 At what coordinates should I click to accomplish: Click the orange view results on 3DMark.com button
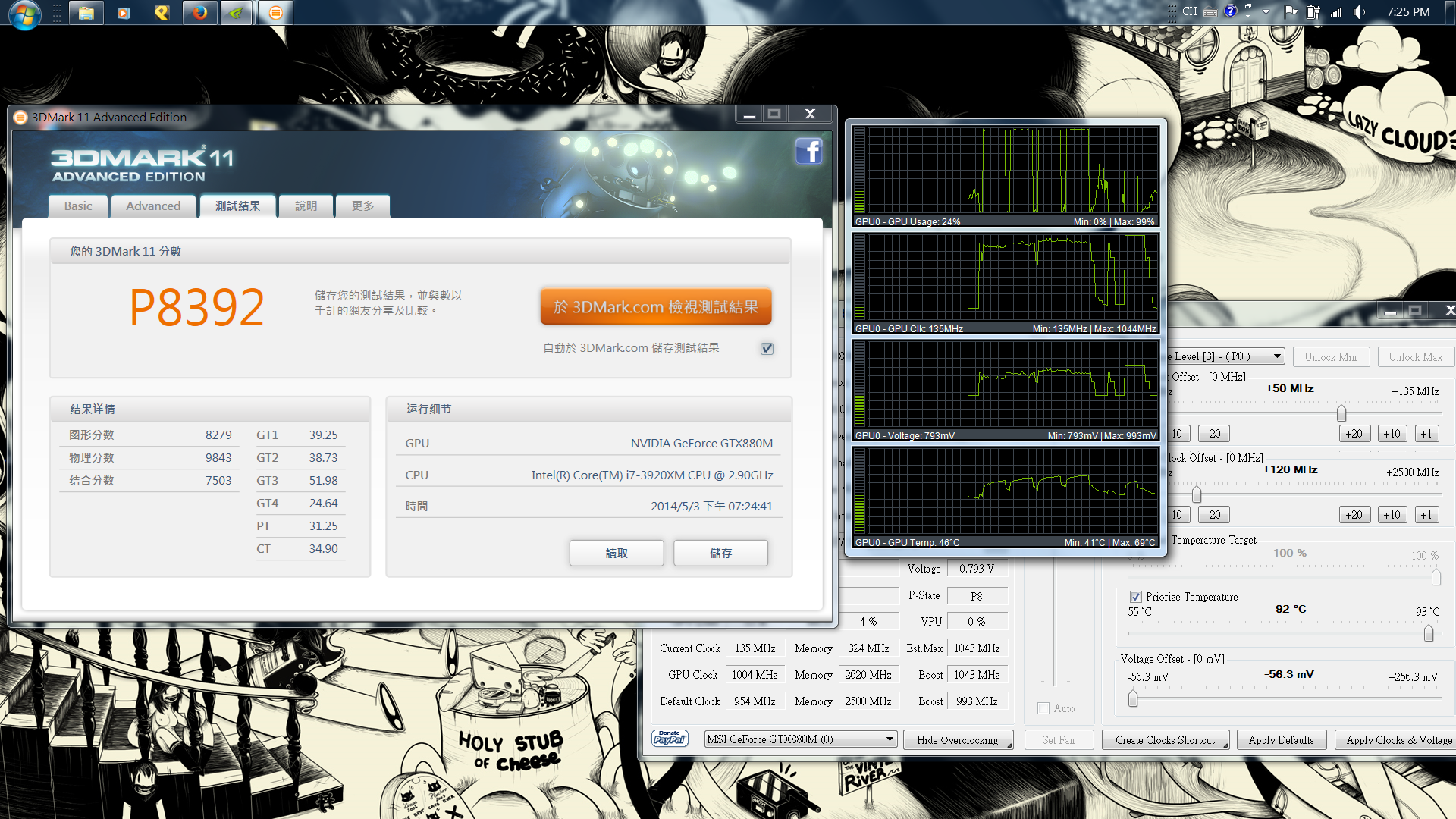[x=656, y=306]
